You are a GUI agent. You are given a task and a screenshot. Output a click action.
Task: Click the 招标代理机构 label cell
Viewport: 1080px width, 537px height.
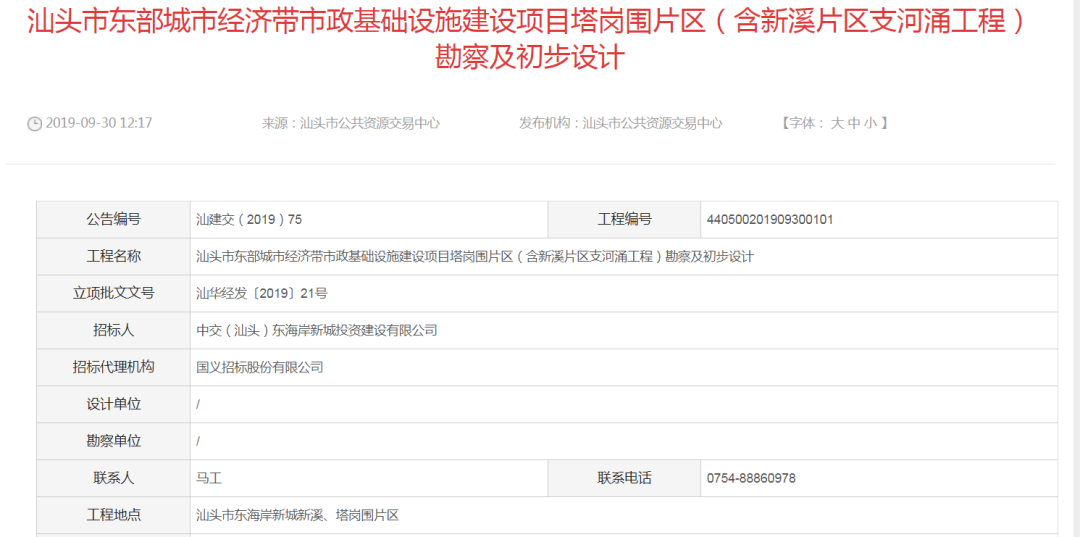(x=113, y=367)
